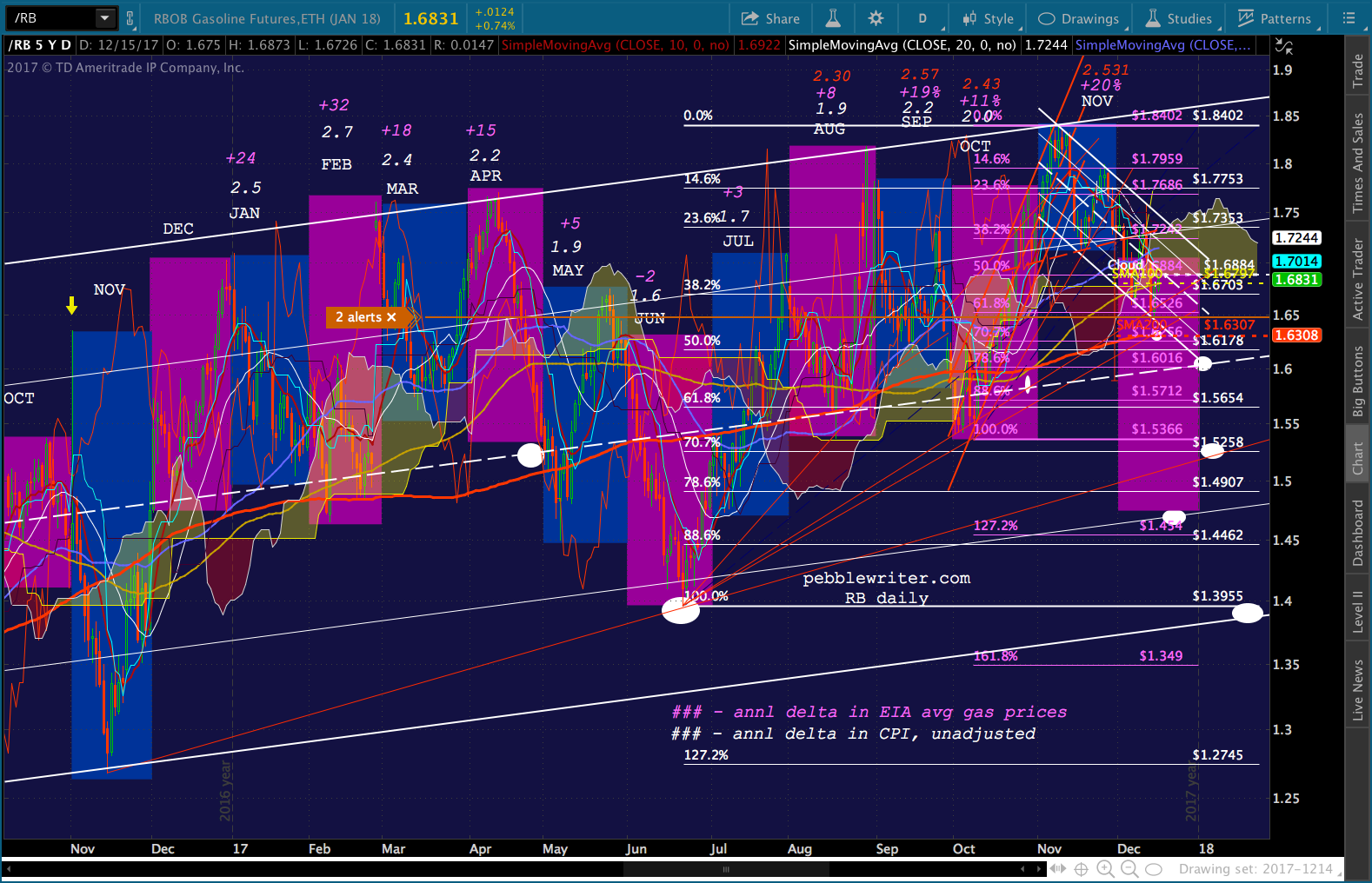Click the pebblewriter.com chart label
This screenshot has height=883, width=1372.
(886, 578)
